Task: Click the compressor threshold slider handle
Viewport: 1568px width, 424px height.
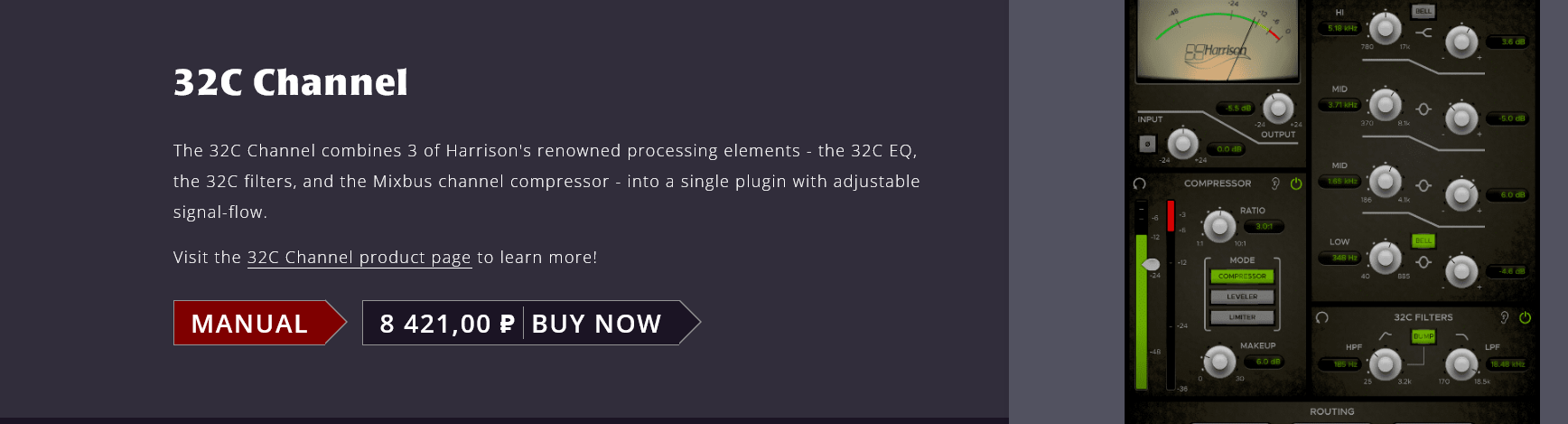Action: click(1151, 264)
